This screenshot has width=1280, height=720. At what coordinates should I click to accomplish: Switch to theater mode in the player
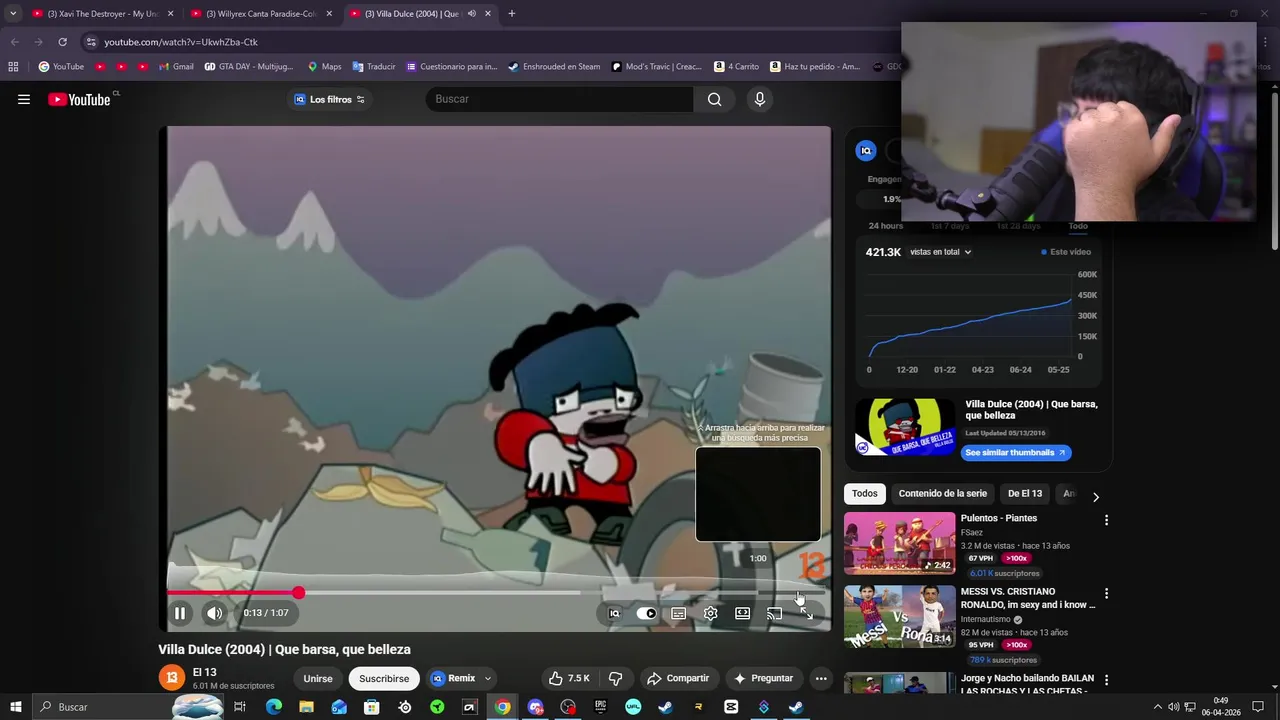pyautogui.click(x=743, y=613)
